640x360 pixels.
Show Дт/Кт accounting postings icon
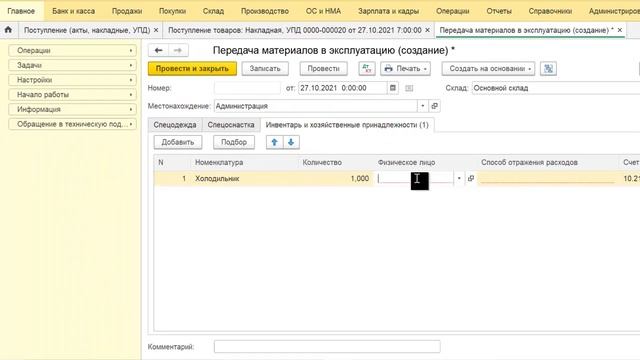point(367,69)
